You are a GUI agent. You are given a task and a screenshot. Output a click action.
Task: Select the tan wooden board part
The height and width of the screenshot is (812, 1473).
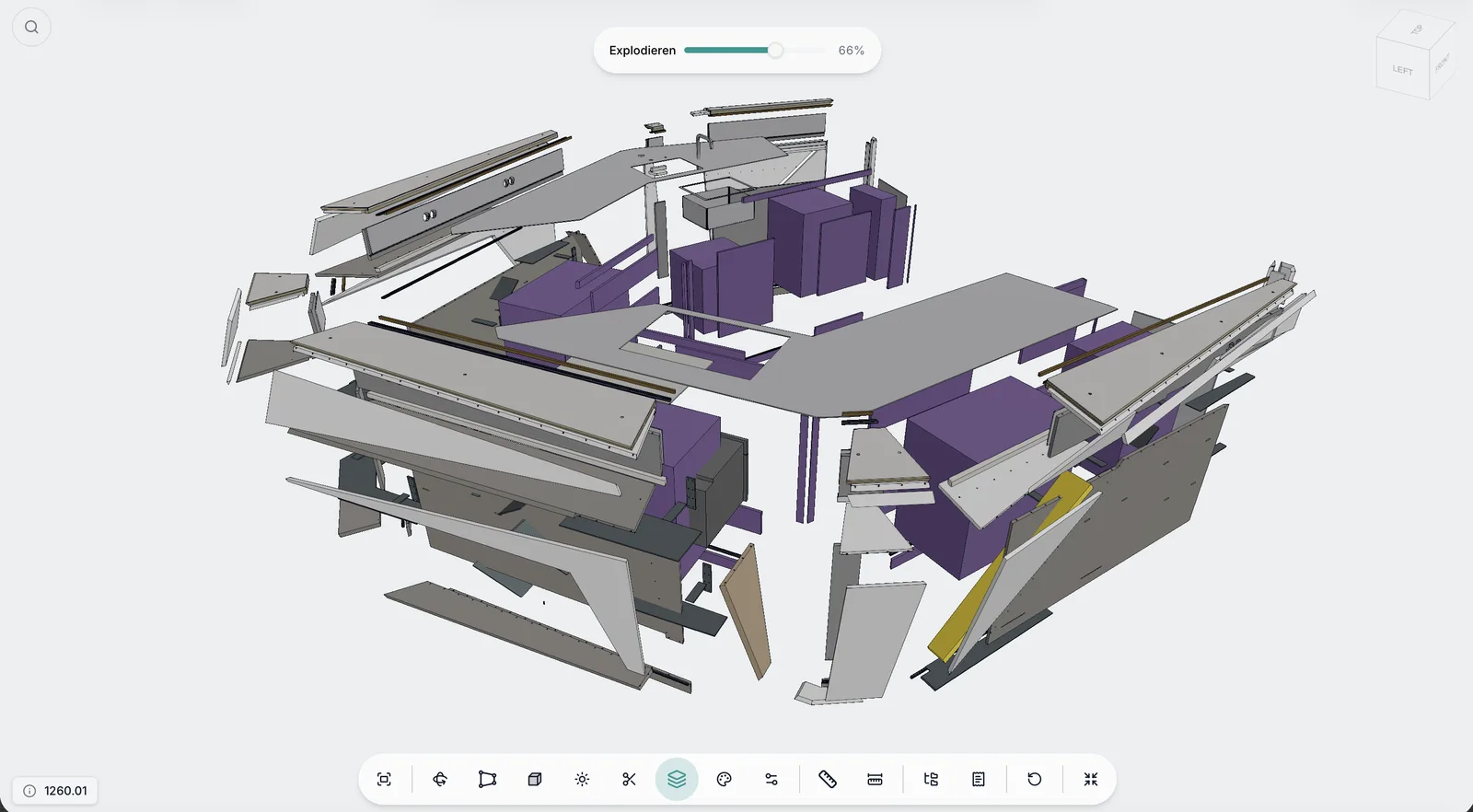coord(746,610)
